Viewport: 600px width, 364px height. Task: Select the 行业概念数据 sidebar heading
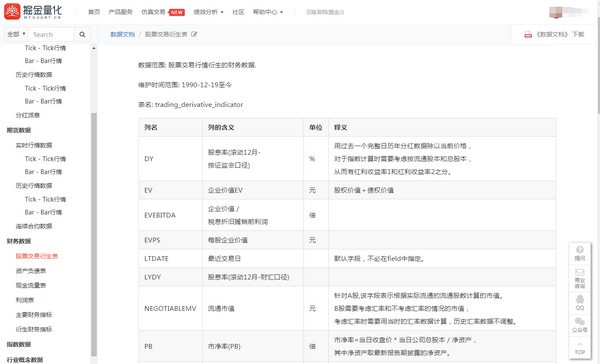coord(25,360)
